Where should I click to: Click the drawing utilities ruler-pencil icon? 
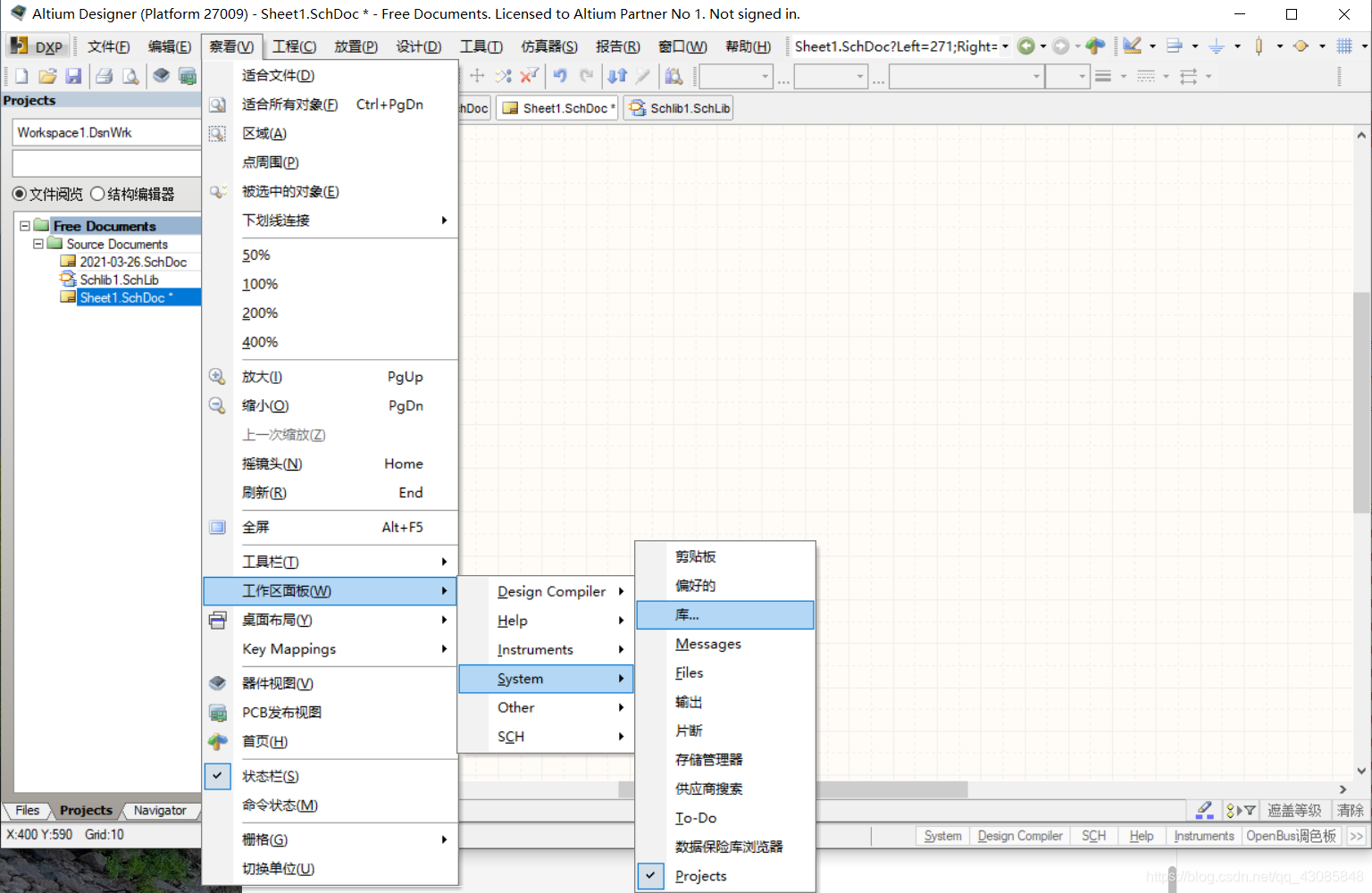point(1133,46)
